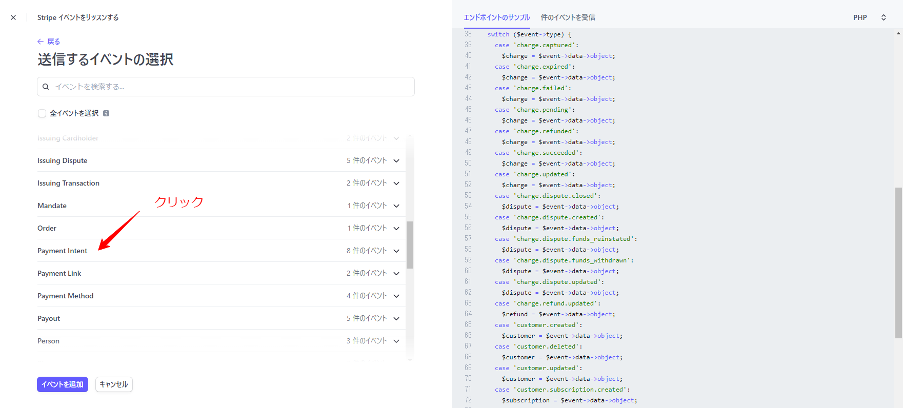Screen dimensions: 904x408
Task: Close the Stripe event listener dialog
Action: pyautogui.click(x=13, y=17)
